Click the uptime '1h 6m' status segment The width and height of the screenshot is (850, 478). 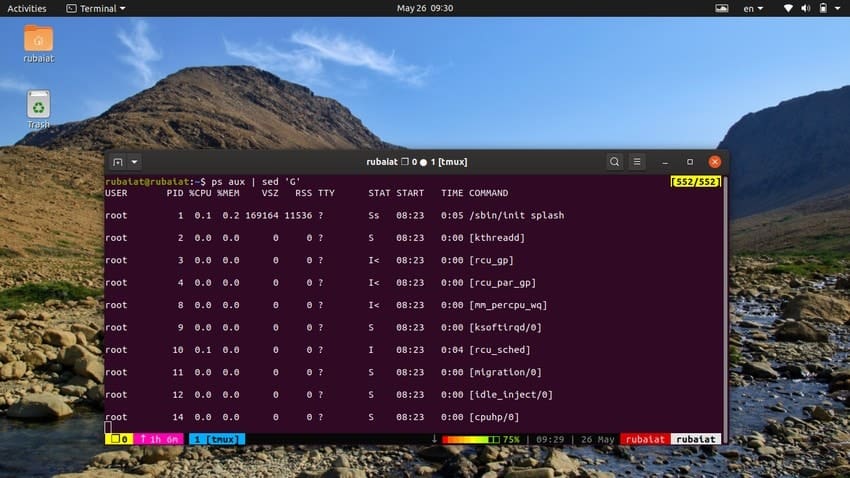point(159,439)
